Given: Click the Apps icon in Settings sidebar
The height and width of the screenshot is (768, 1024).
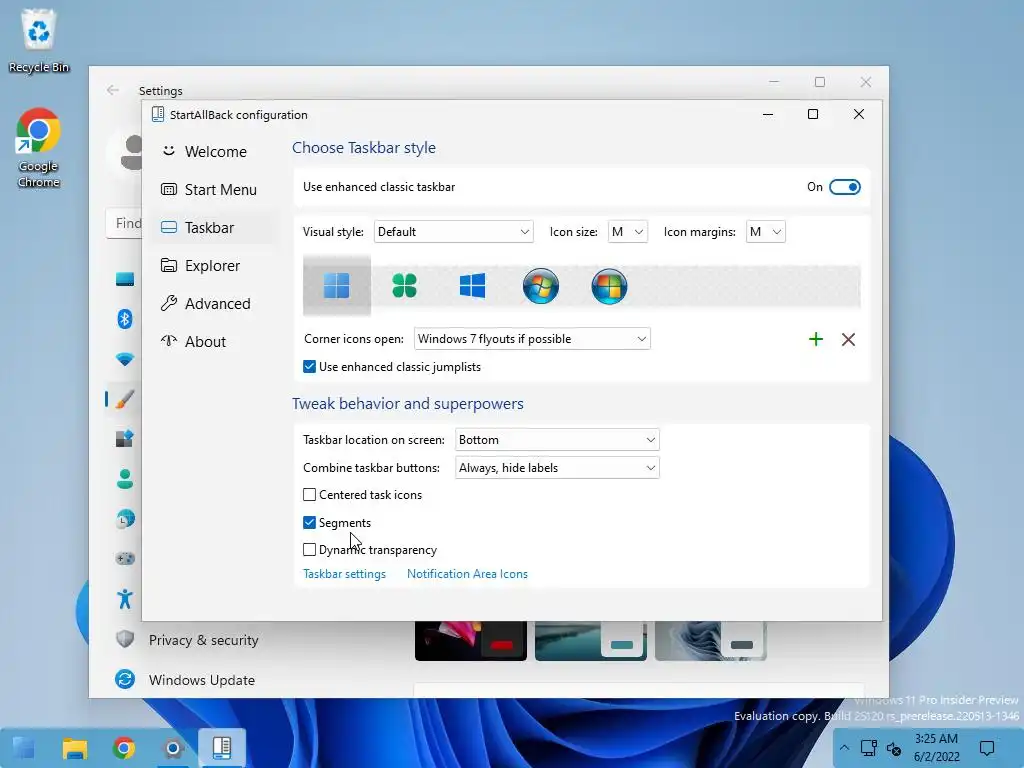Looking at the screenshot, I should click(125, 439).
